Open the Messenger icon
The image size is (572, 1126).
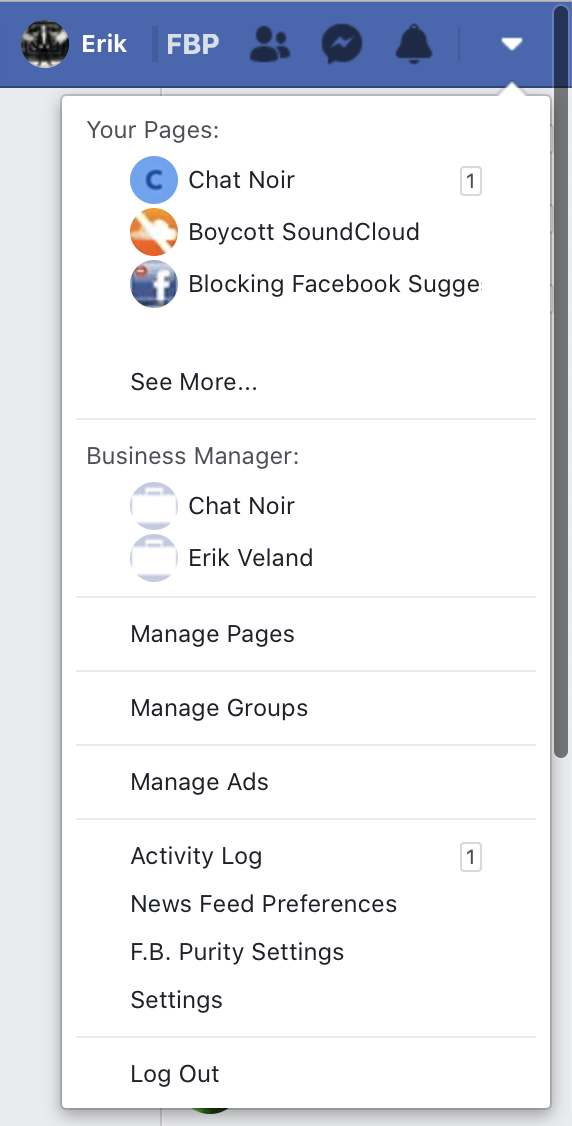pos(342,45)
